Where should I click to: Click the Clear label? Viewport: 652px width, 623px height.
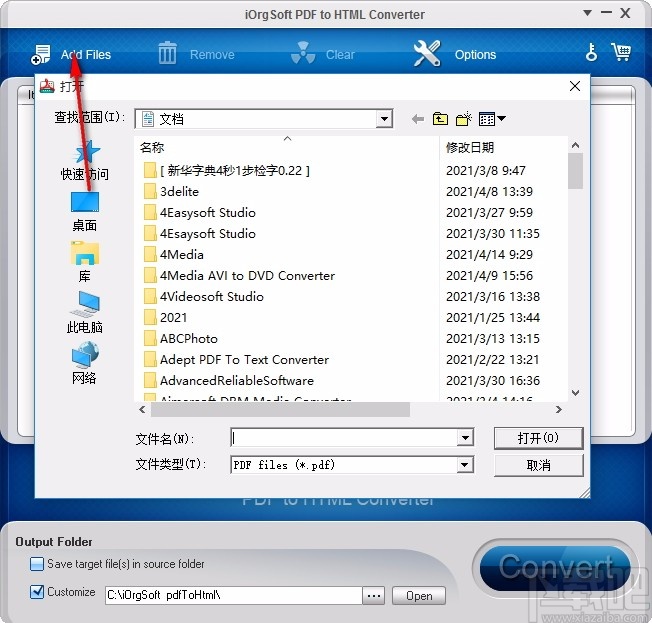340,55
